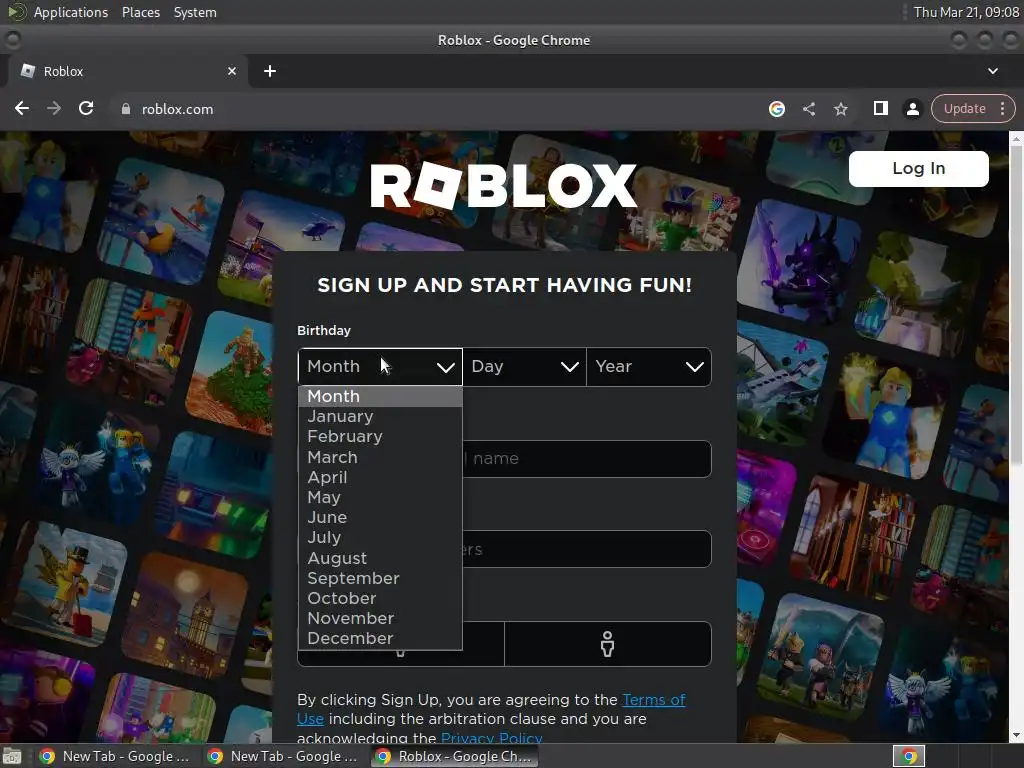Reload the Roblox page
Screen dimensions: 1024x768
pyautogui.click(x=86, y=108)
